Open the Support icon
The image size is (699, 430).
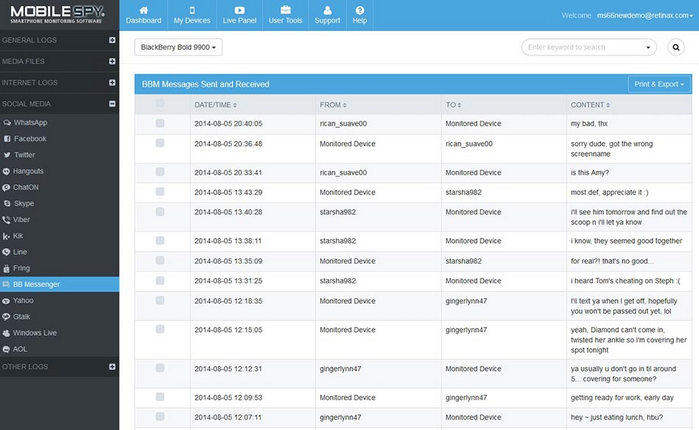[327, 10]
